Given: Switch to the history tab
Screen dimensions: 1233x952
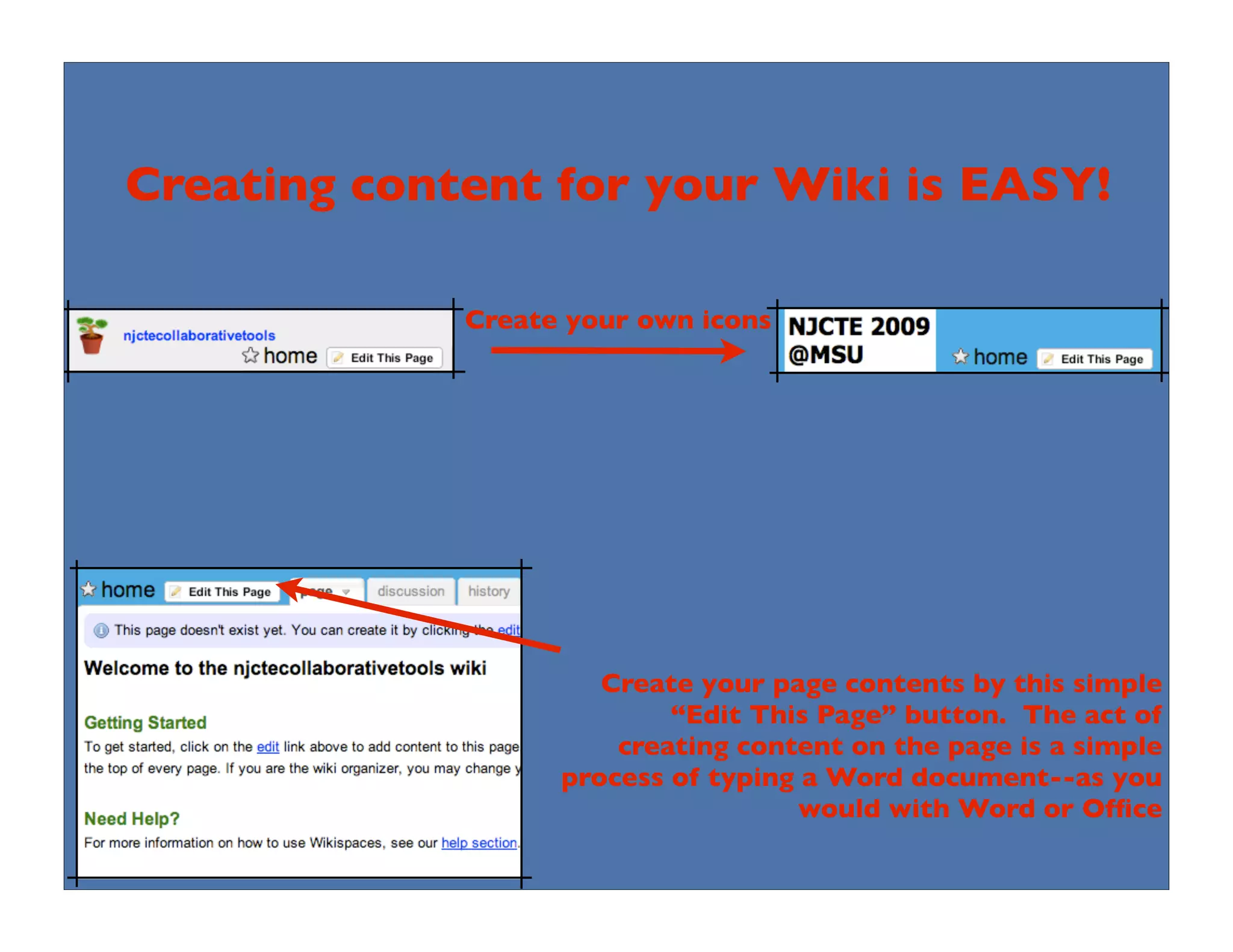Looking at the screenshot, I should [488, 592].
